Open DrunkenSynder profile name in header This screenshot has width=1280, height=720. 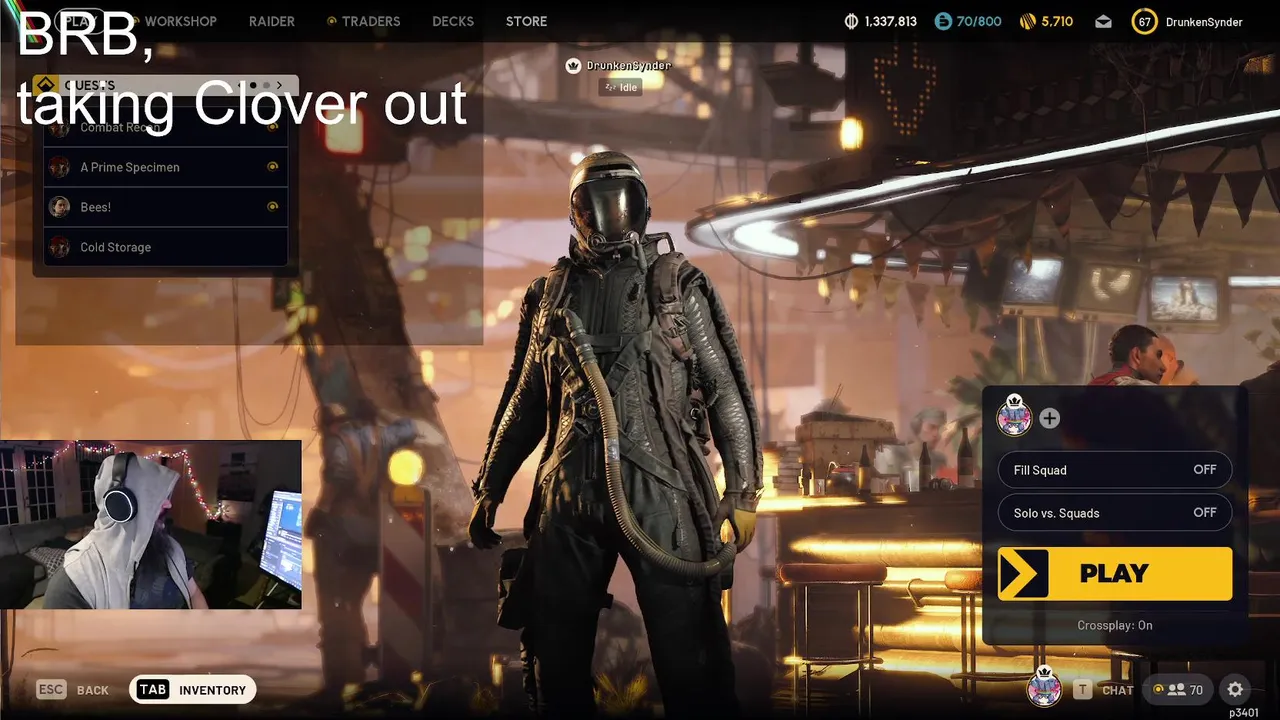[x=1204, y=22]
